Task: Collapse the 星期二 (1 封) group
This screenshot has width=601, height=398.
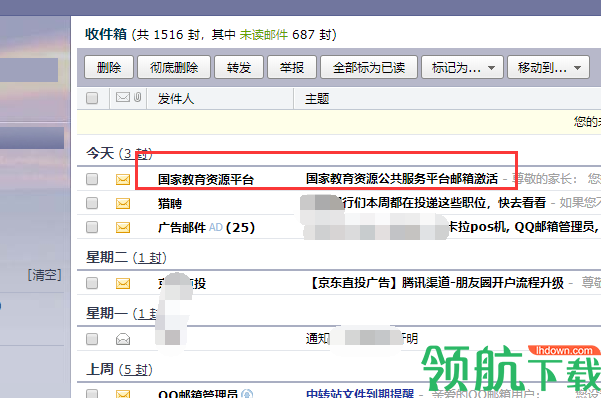Action: 126,258
